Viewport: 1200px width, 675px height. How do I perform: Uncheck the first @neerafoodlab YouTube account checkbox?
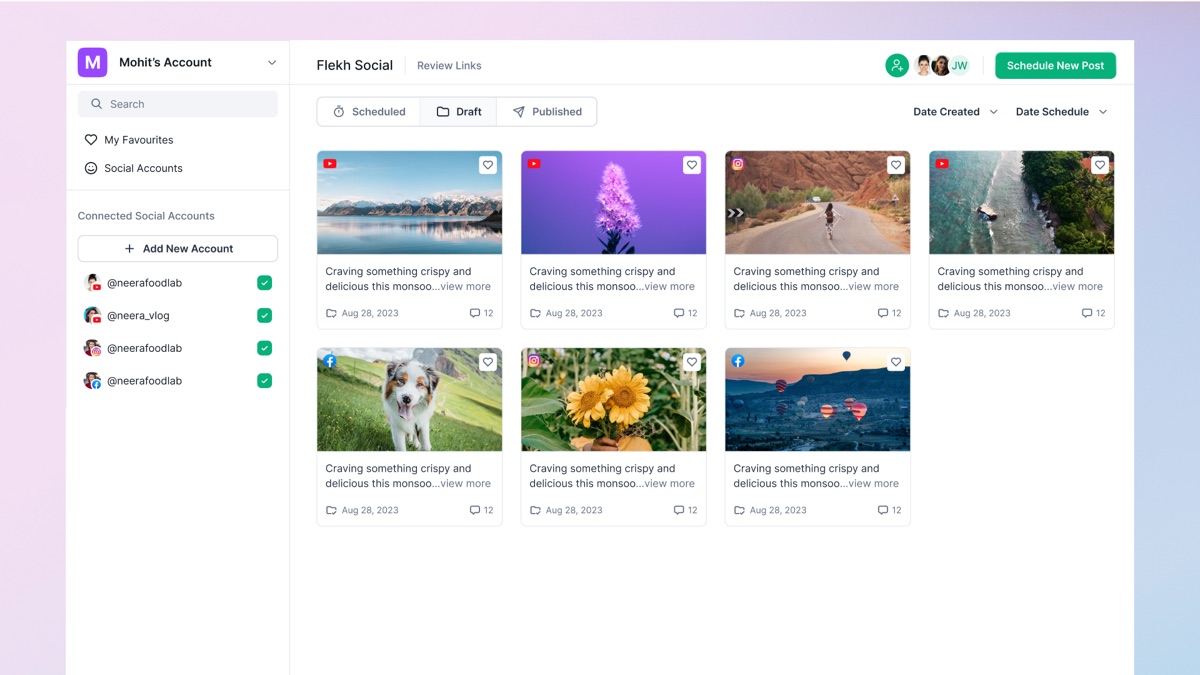264,283
